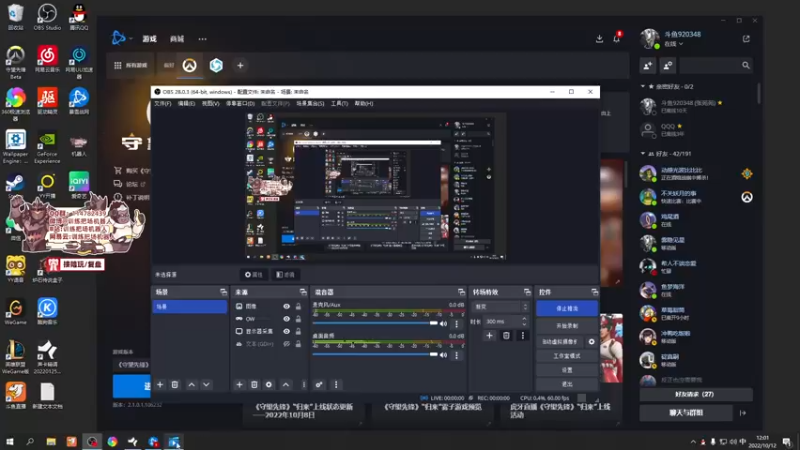
Task: Open advanced audio properties in the mixer
Action: (319, 385)
